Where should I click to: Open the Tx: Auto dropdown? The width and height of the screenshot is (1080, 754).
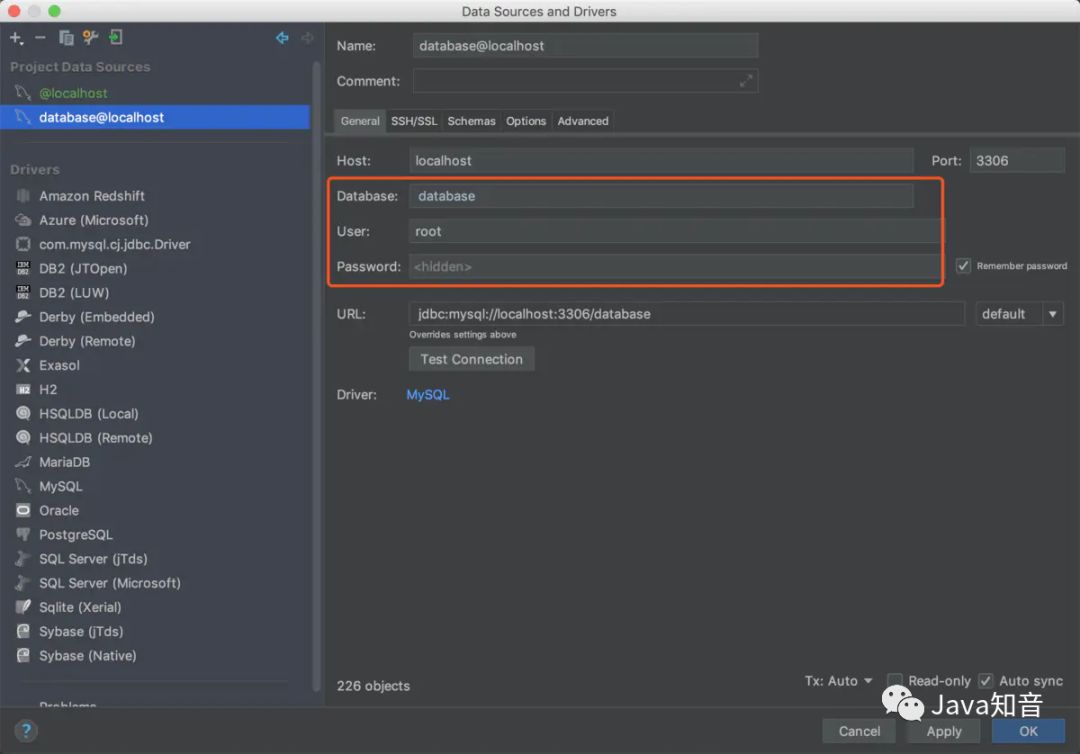838,680
